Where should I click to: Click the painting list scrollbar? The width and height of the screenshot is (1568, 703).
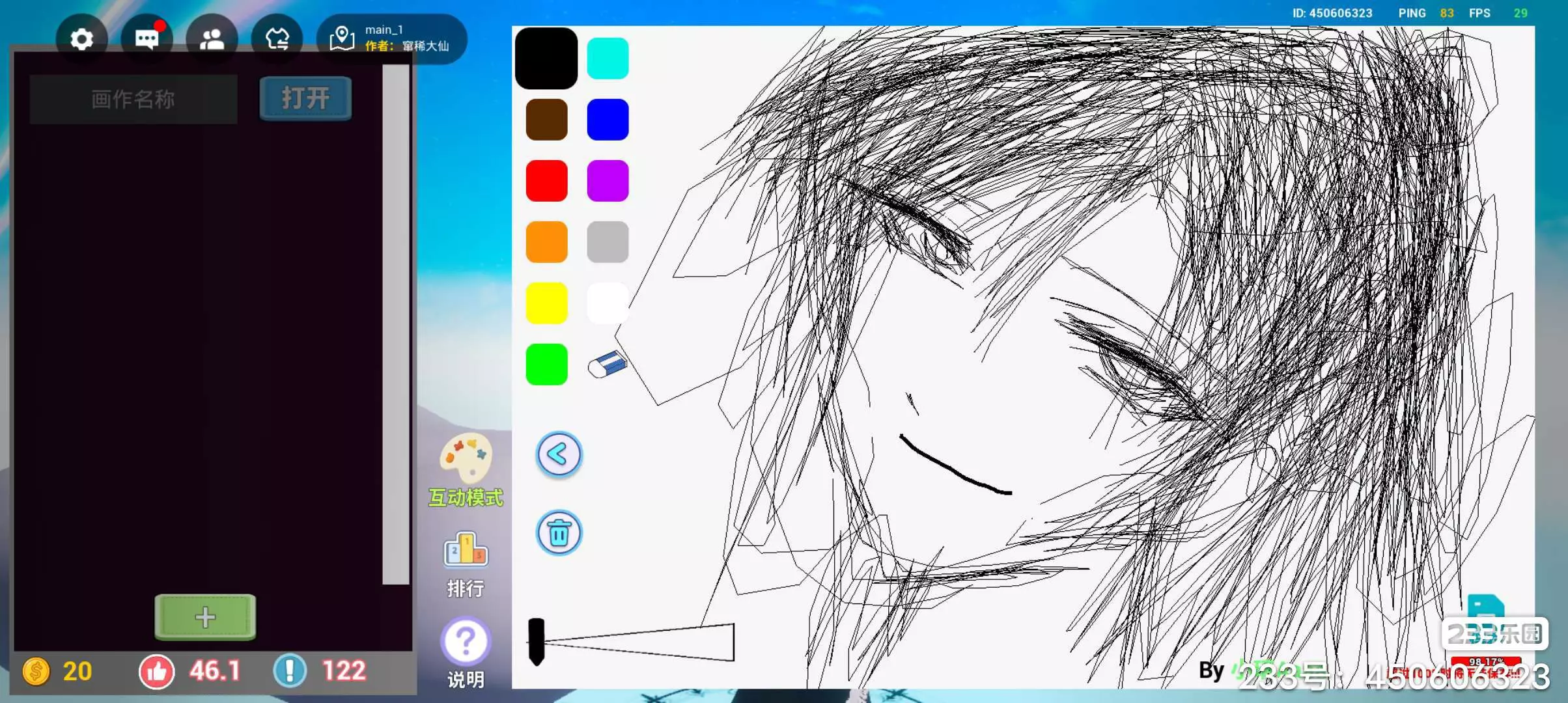(x=395, y=325)
